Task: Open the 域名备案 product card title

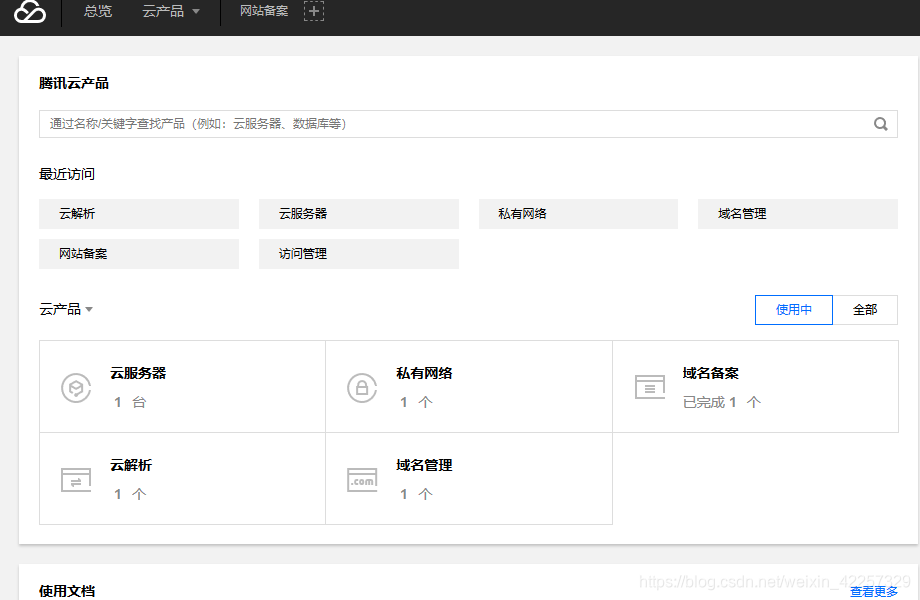Action: tap(711, 373)
